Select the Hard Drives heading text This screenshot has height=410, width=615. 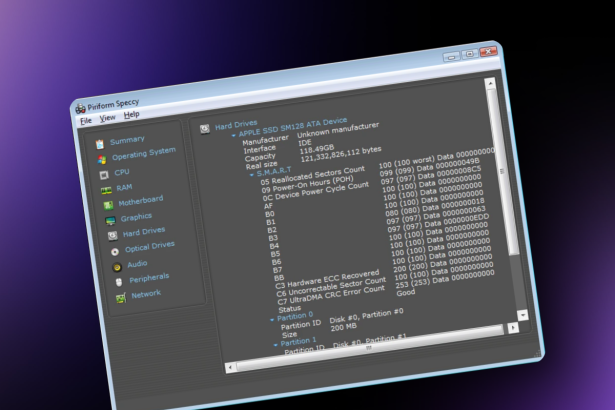pos(236,125)
